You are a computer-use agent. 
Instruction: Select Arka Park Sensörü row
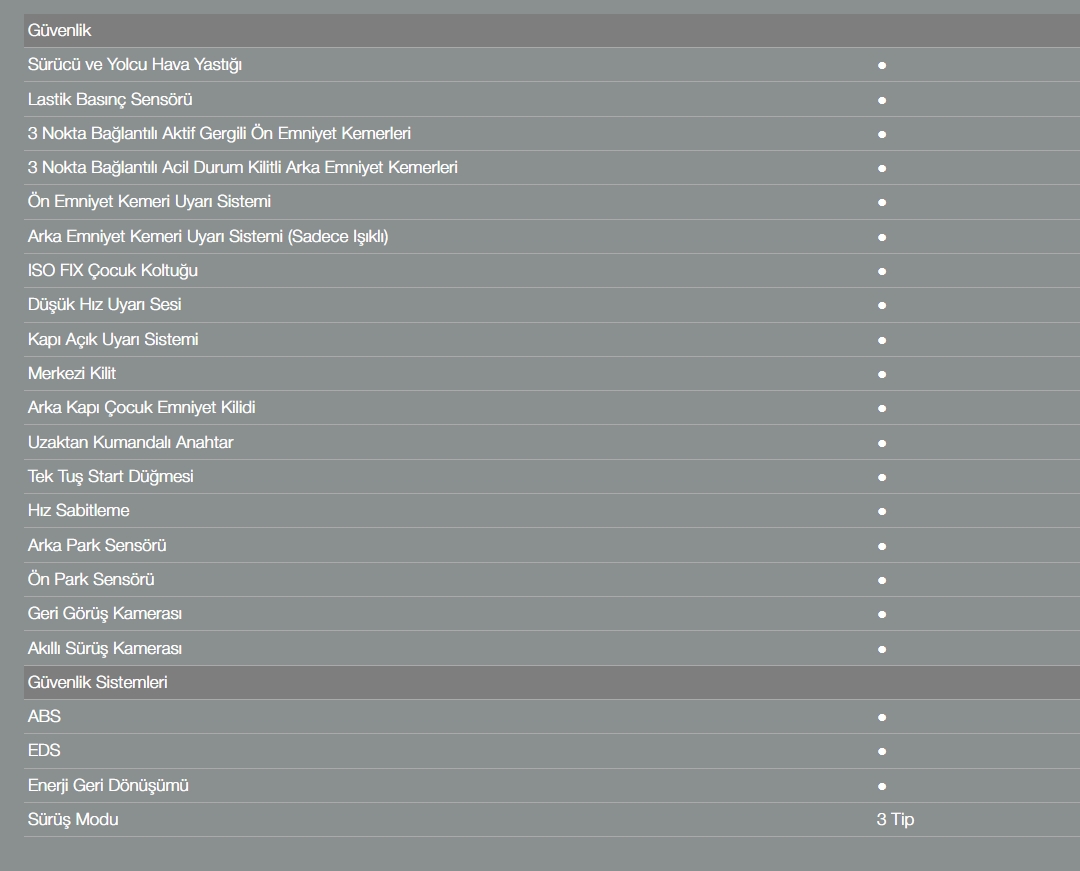[552, 545]
